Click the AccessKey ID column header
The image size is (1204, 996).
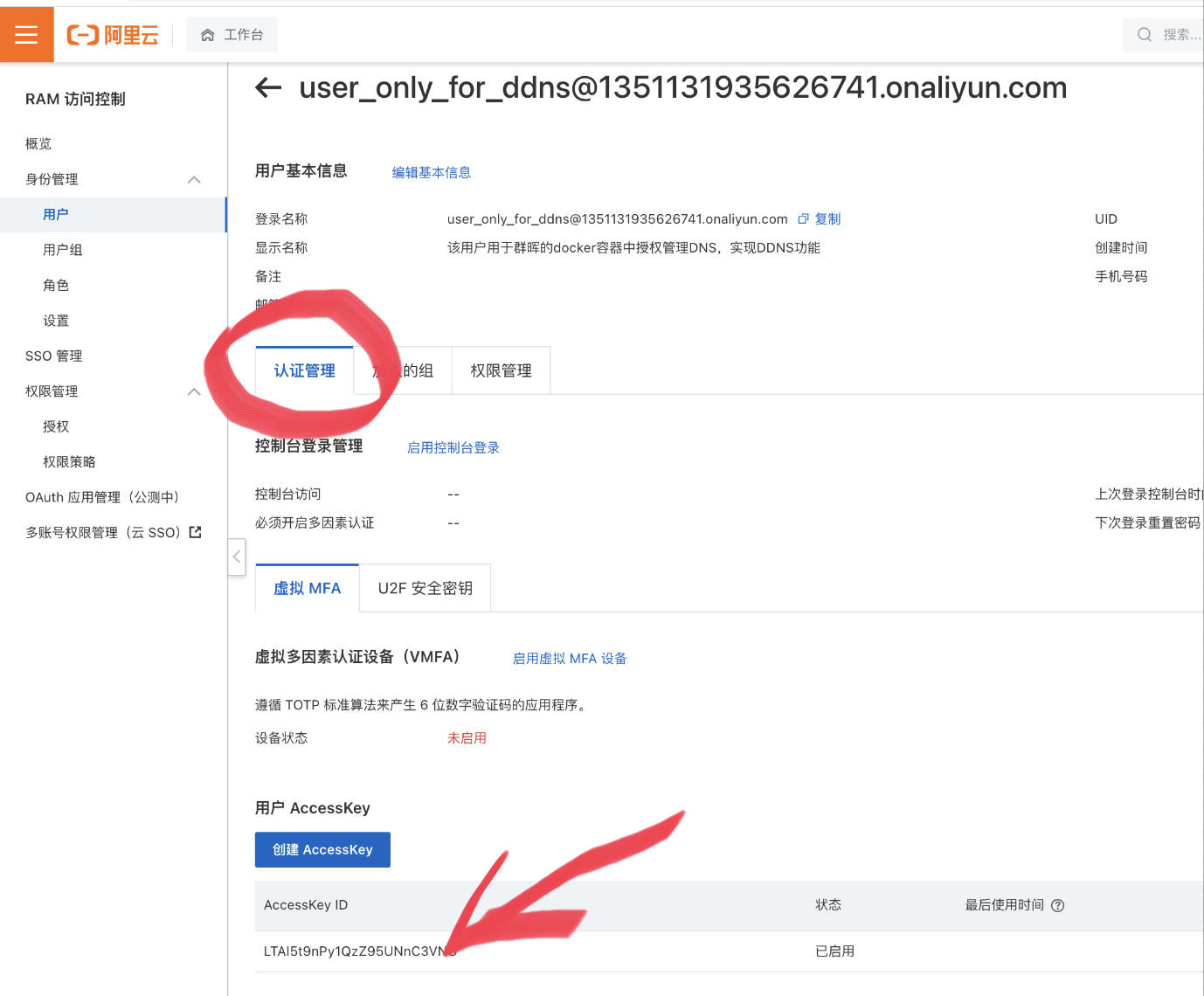coord(306,905)
